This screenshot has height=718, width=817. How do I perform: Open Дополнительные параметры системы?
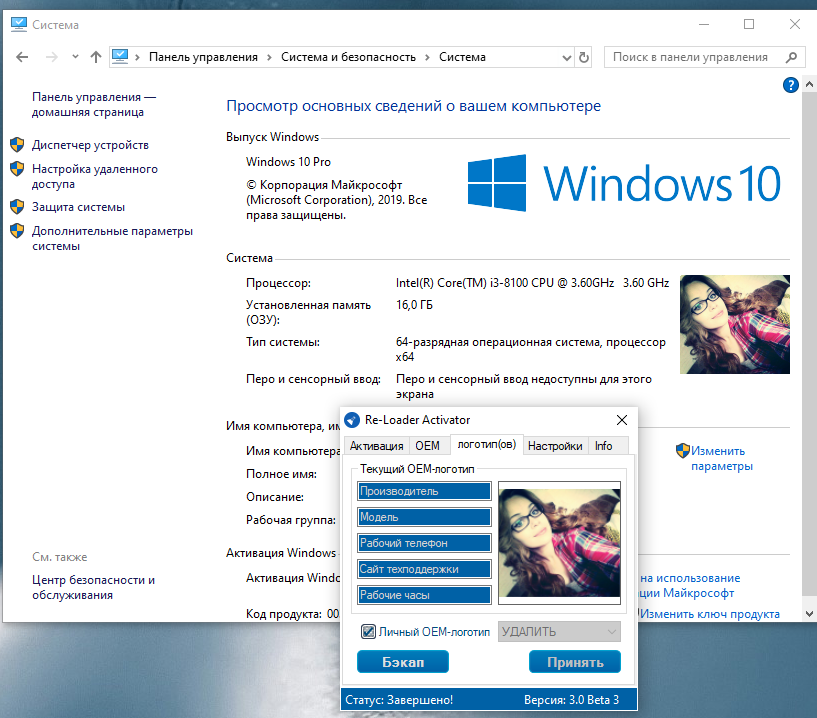tap(112, 238)
